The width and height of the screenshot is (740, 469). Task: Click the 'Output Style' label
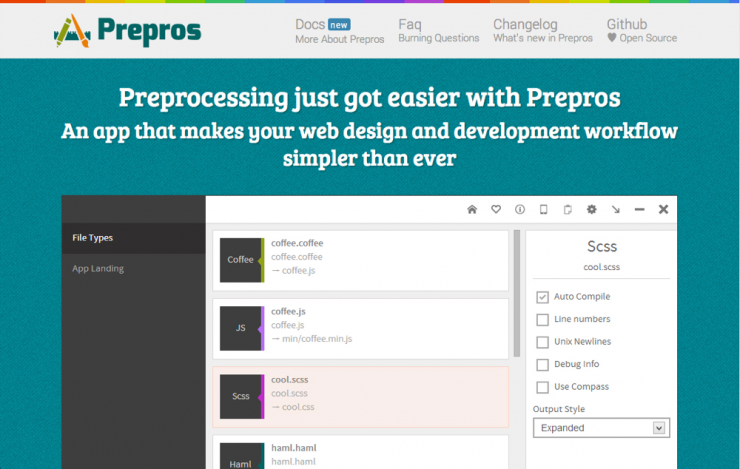(x=559, y=409)
